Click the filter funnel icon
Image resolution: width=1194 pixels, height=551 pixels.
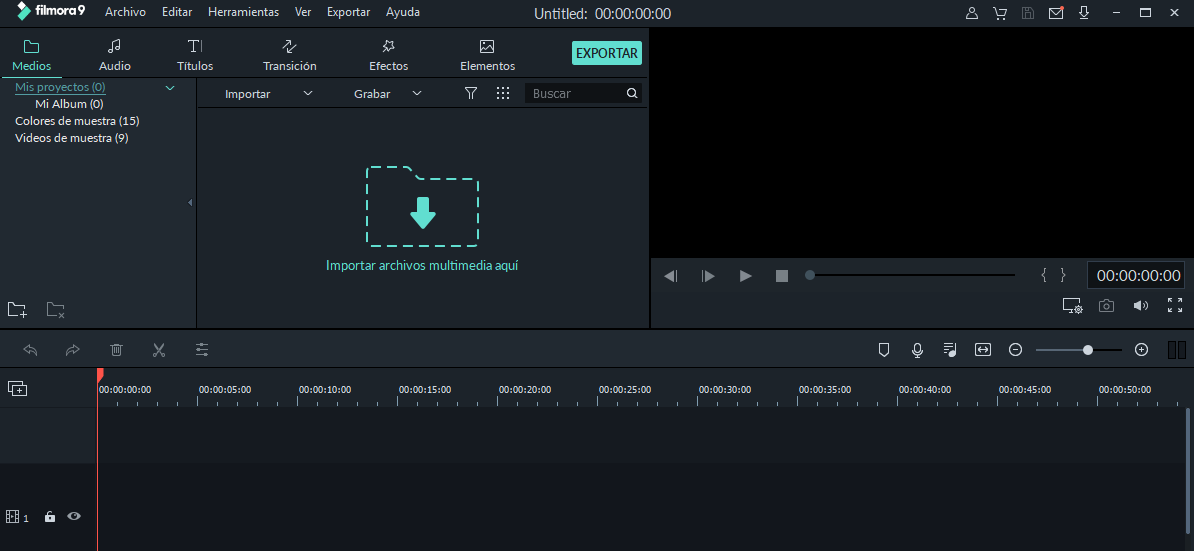coord(471,94)
